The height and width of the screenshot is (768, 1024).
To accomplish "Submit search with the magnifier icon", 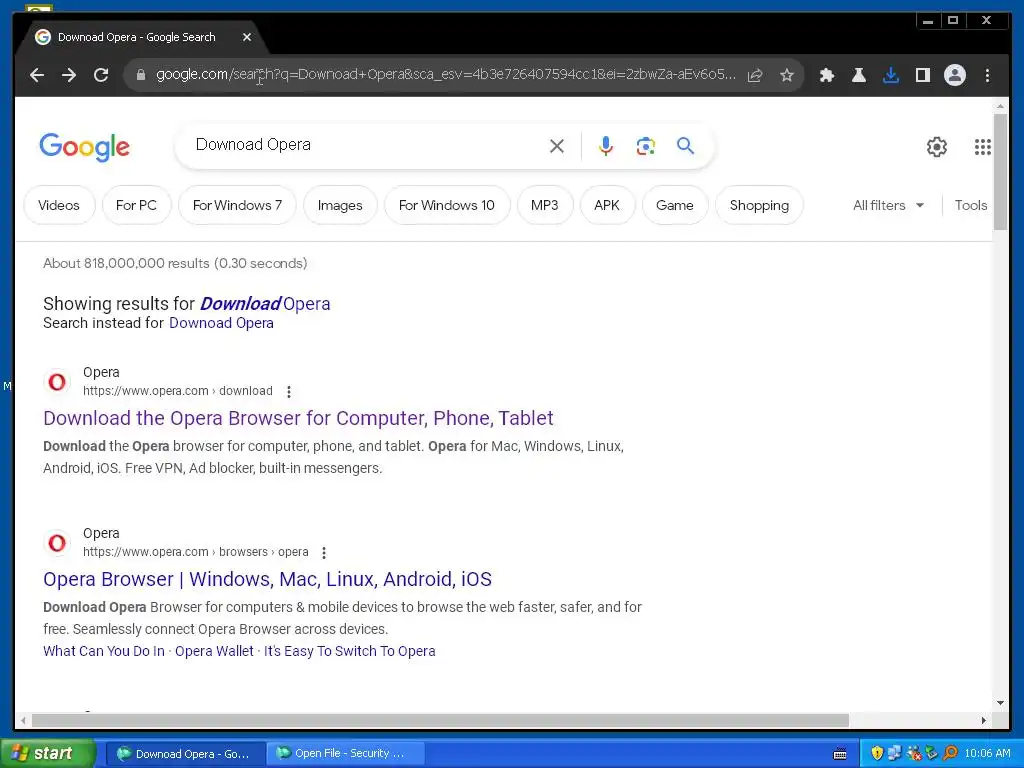I will pyautogui.click(x=685, y=145).
